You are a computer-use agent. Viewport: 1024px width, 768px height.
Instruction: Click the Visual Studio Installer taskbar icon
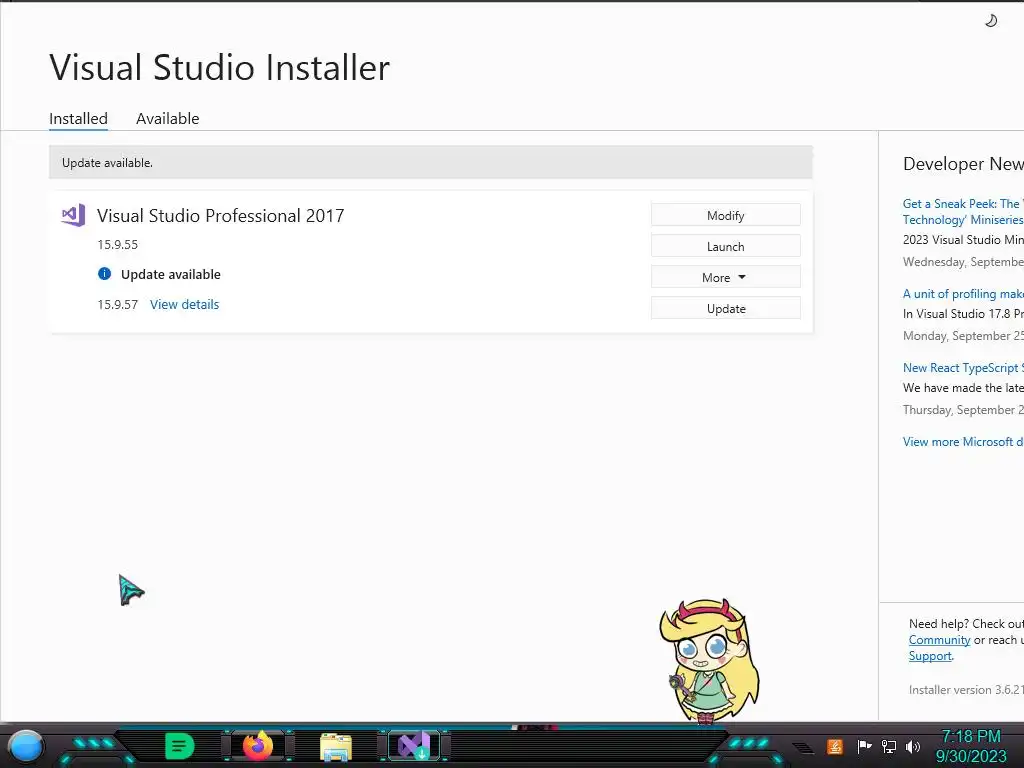(x=414, y=746)
